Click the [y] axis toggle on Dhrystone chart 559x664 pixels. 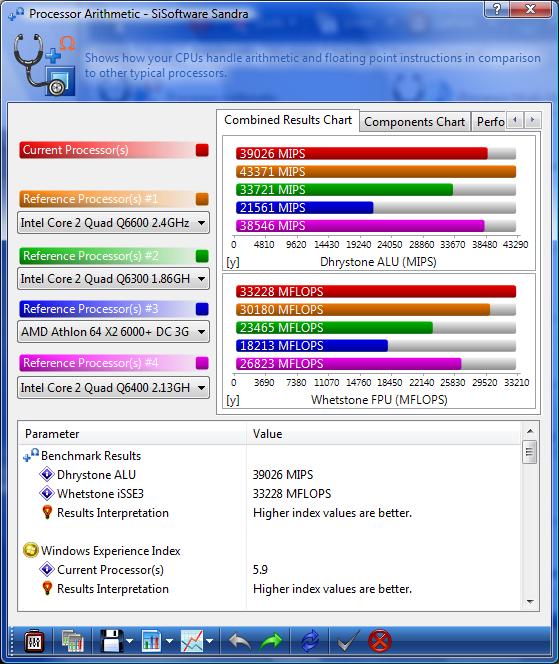pos(233,262)
